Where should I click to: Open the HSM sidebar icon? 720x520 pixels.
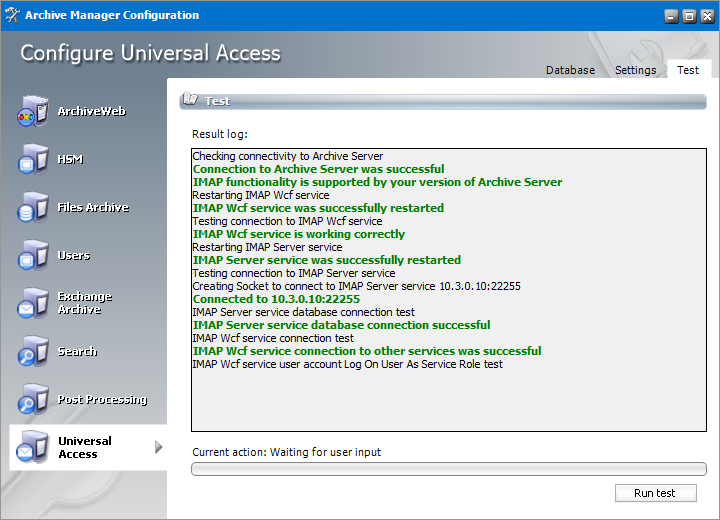tap(32, 159)
